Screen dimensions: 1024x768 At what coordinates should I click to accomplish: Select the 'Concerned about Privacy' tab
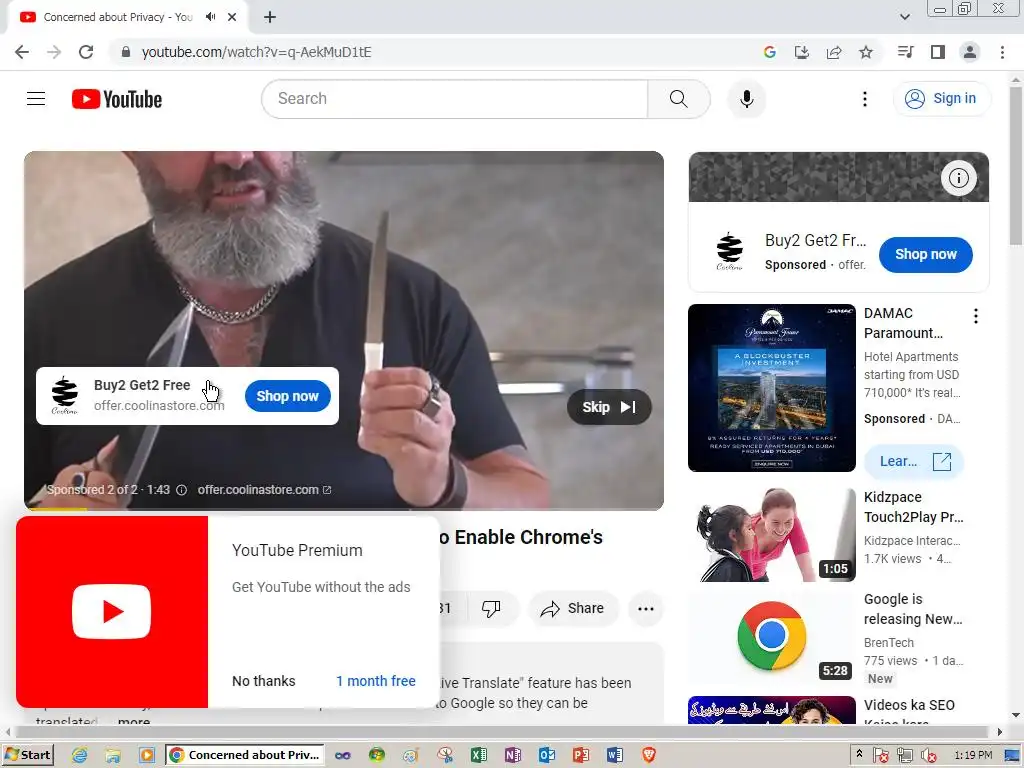tap(118, 17)
